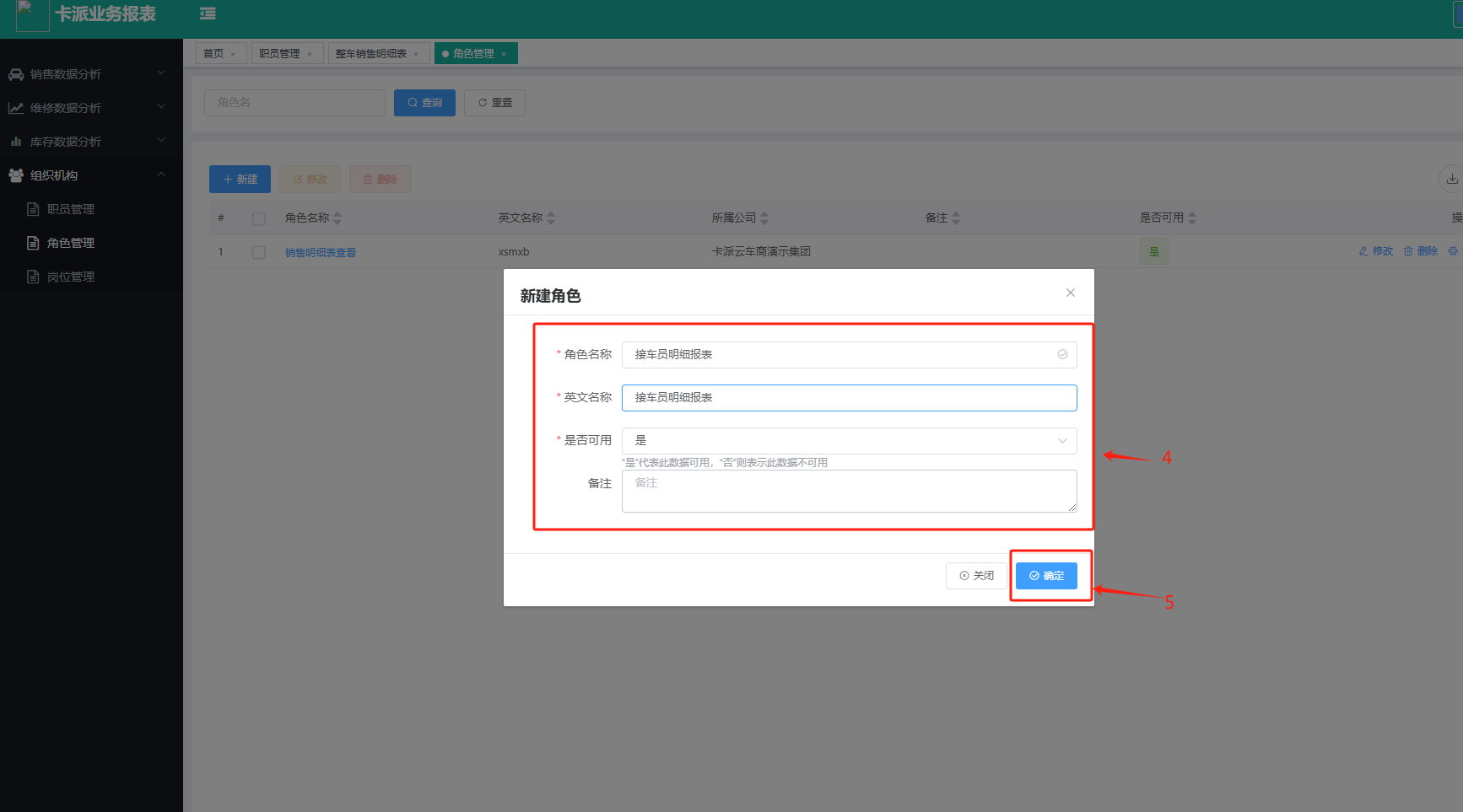Click the 备注 textarea in the dialog

pyautogui.click(x=849, y=491)
